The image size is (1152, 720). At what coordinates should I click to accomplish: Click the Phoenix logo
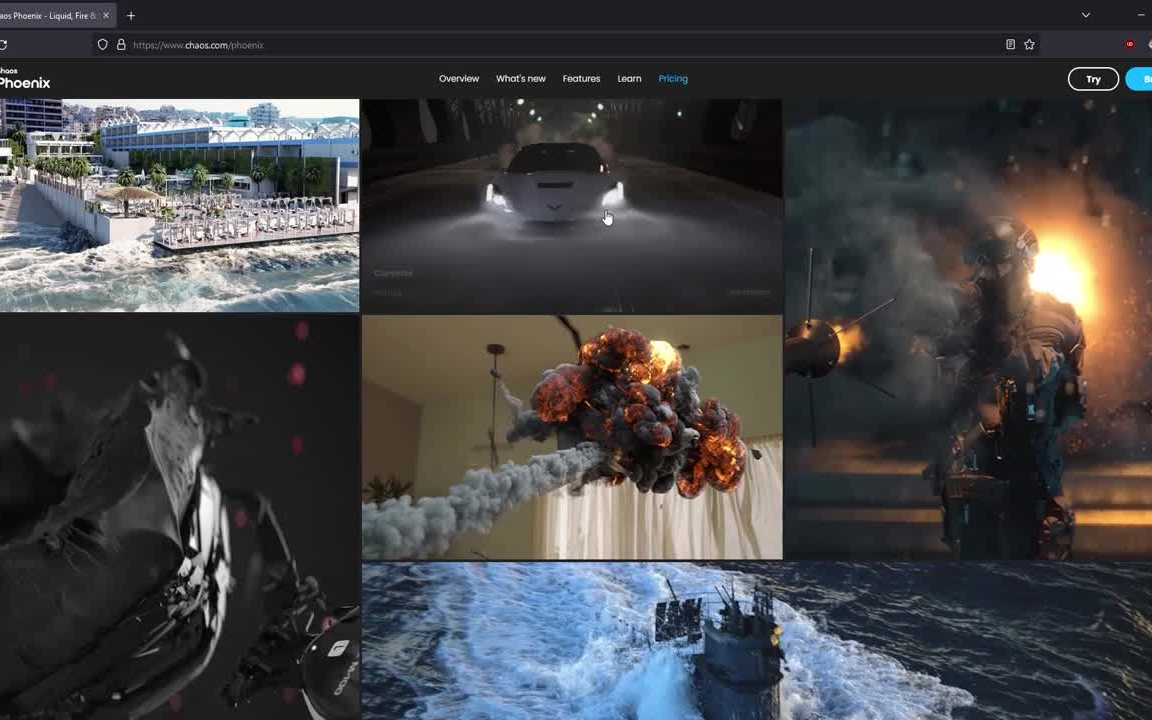pos(24,79)
